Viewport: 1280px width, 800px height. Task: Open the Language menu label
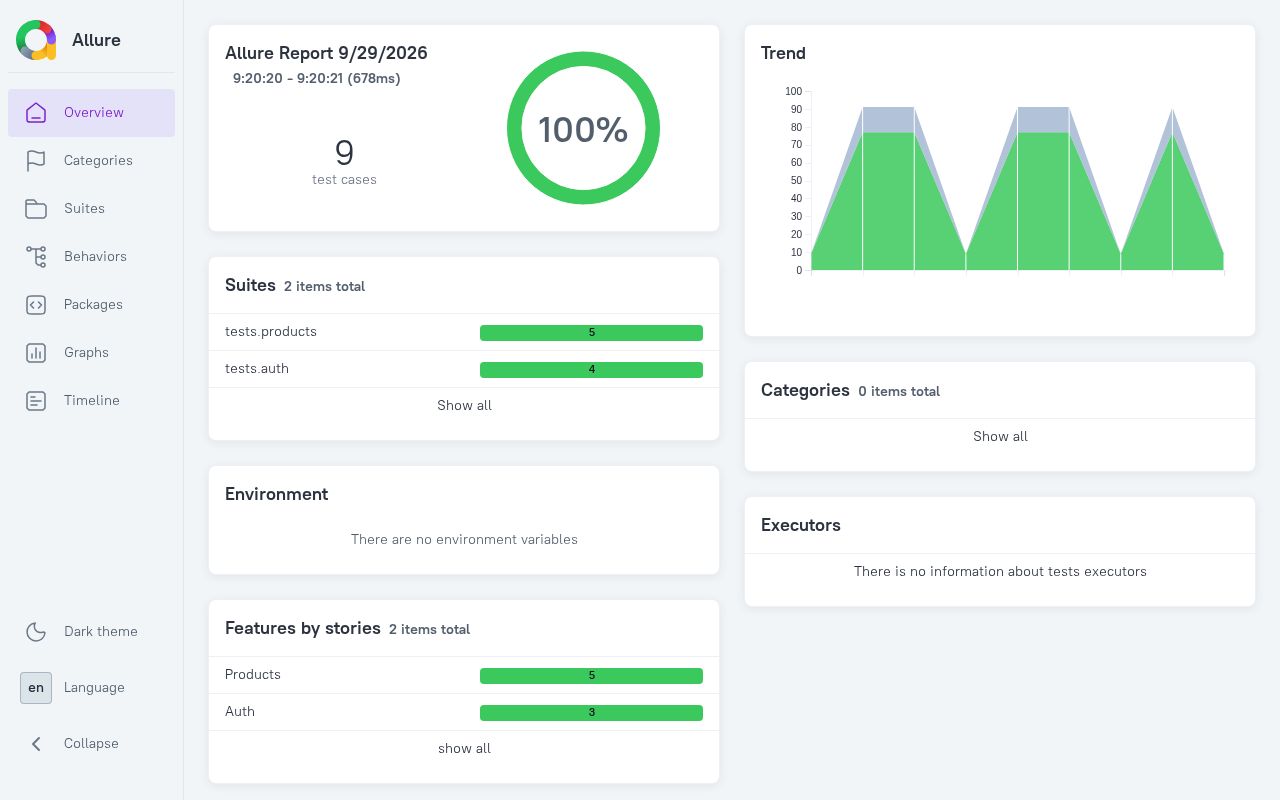94,687
